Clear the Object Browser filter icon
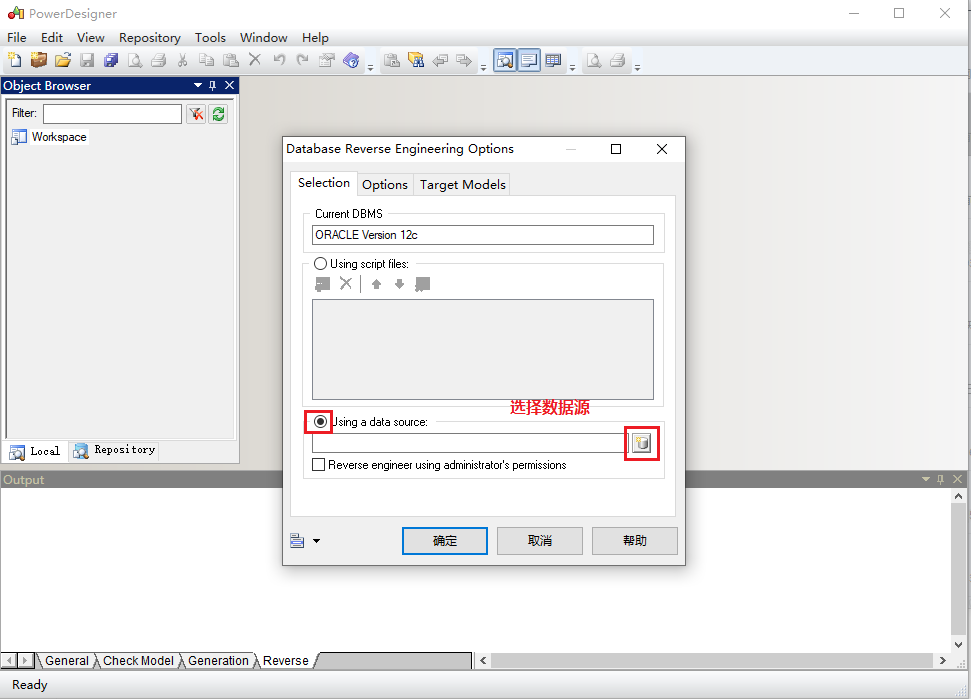The image size is (971, 699). point(196,114)
